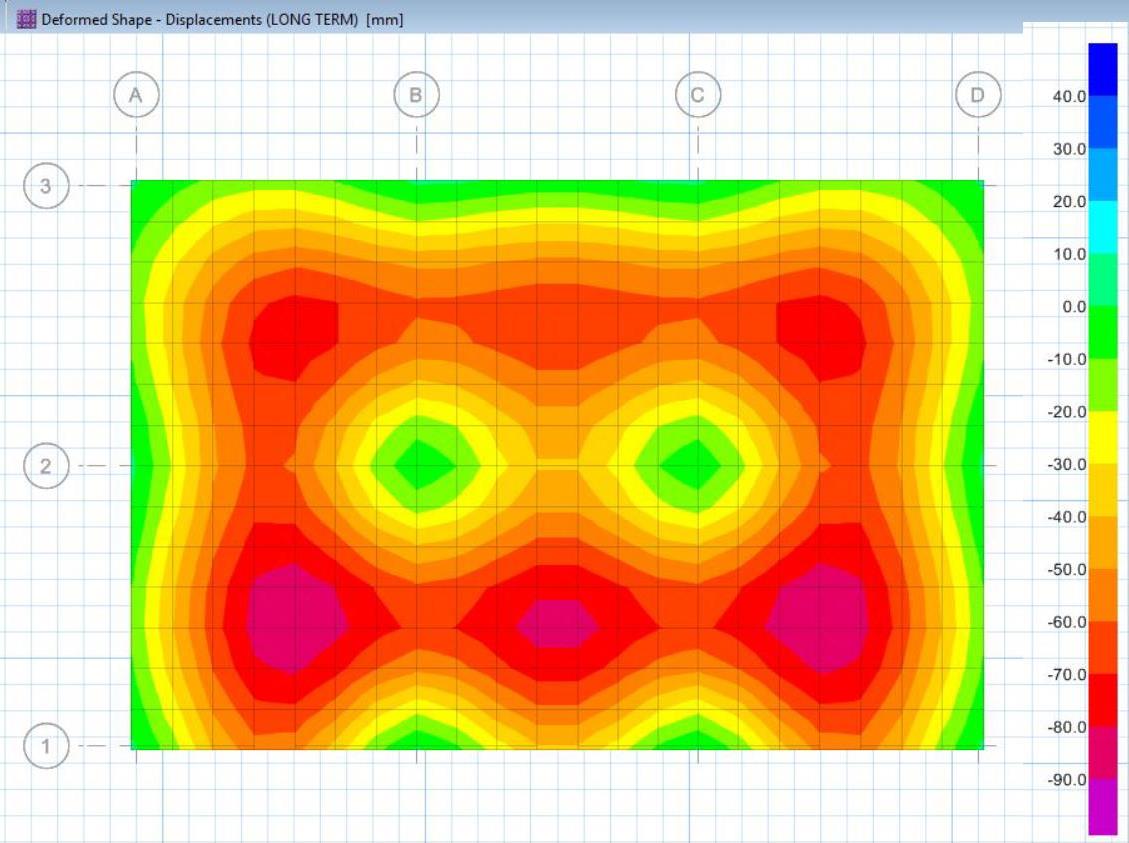Select grid line bubble 2
The height and width of the screenshot is (843, 1129).
[46, 466]
